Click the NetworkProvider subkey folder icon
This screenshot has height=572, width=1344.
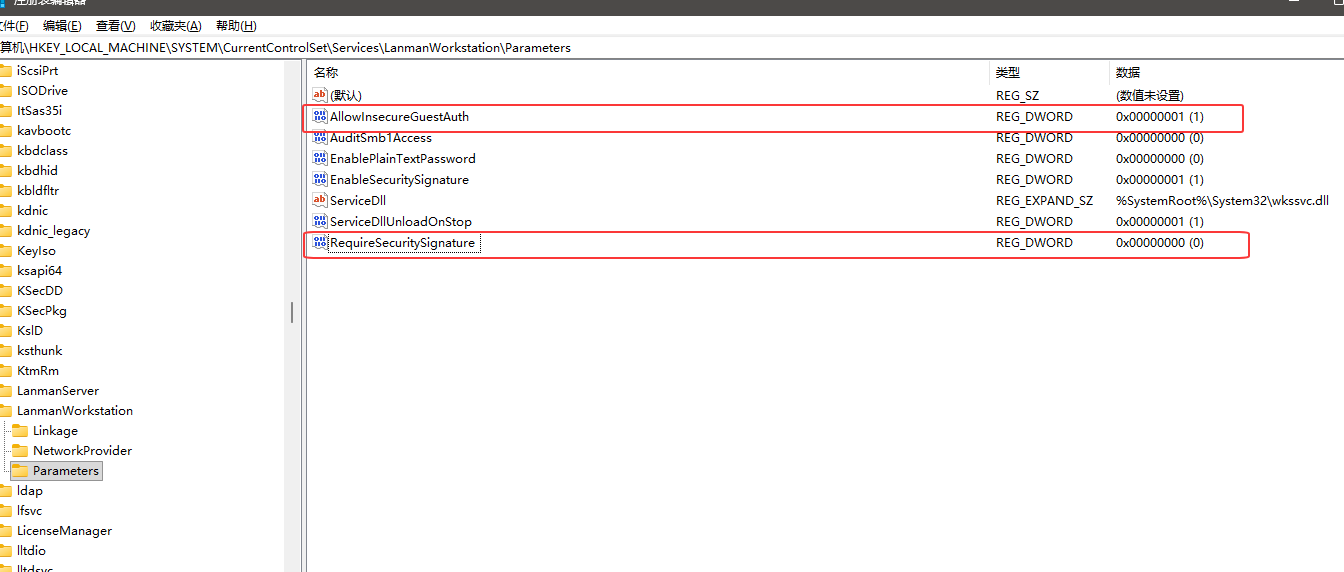[20, 450]
